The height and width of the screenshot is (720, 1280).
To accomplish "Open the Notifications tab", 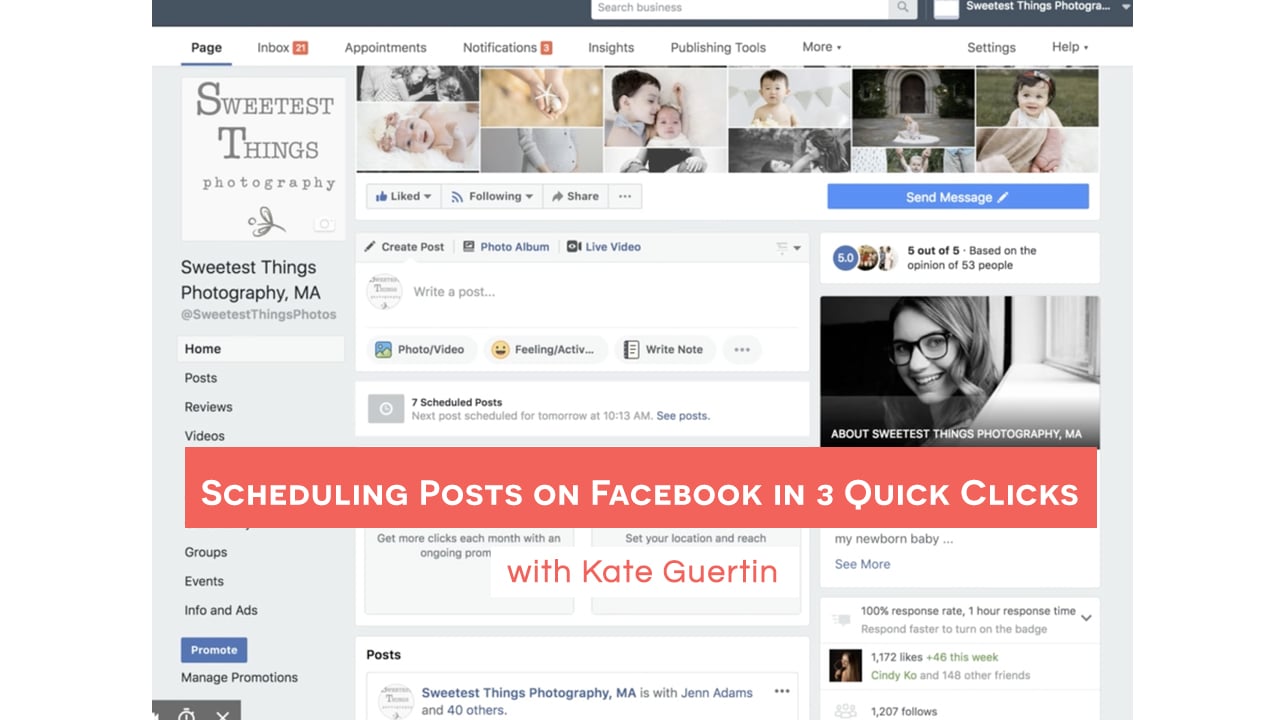I will [x=507, y=47].
